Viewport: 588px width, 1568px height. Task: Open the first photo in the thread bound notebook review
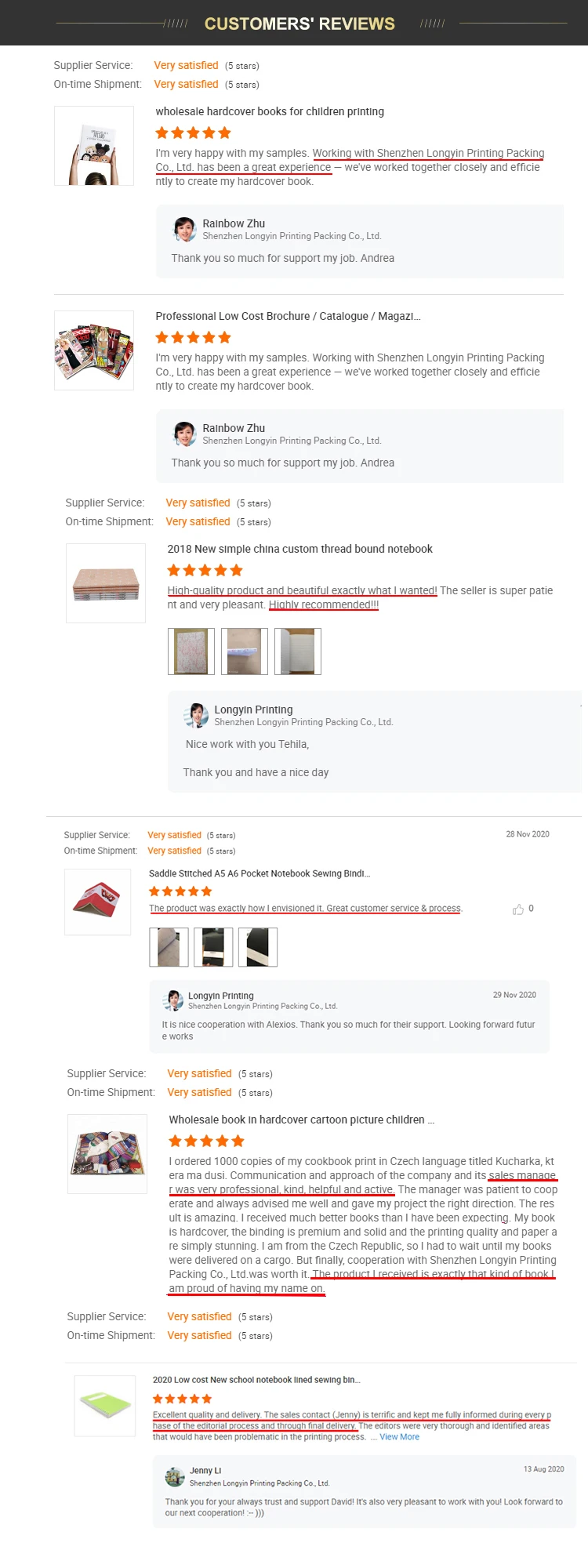[x=191, y=652]
